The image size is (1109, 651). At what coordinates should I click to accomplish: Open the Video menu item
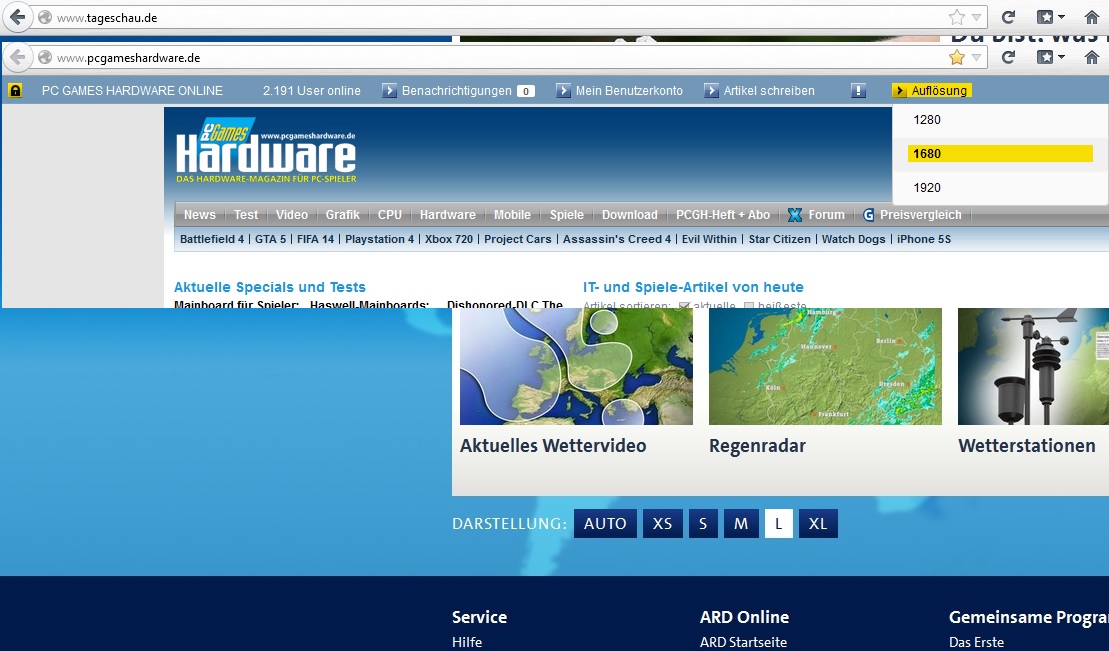click(x=291, y=215)
